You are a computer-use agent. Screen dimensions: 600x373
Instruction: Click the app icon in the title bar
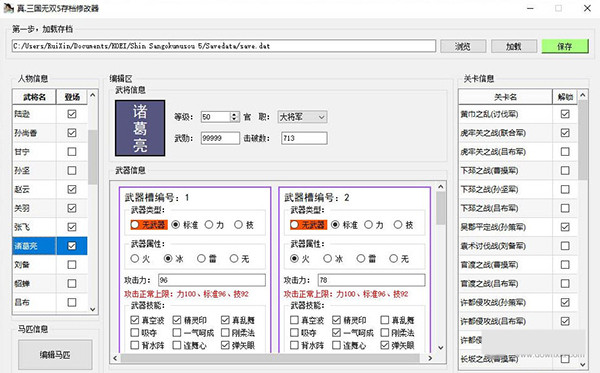point(8,8)
